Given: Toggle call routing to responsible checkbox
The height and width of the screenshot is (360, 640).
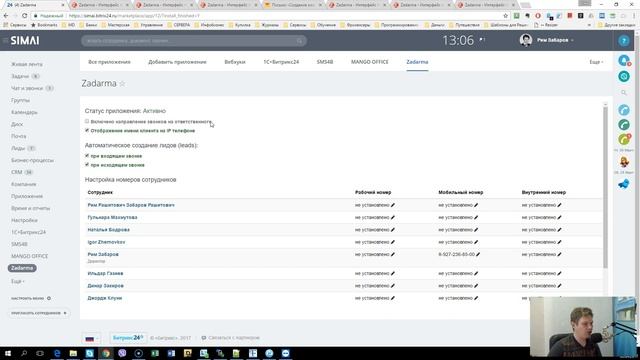Looking at the screenshot, I should (87, 121).
